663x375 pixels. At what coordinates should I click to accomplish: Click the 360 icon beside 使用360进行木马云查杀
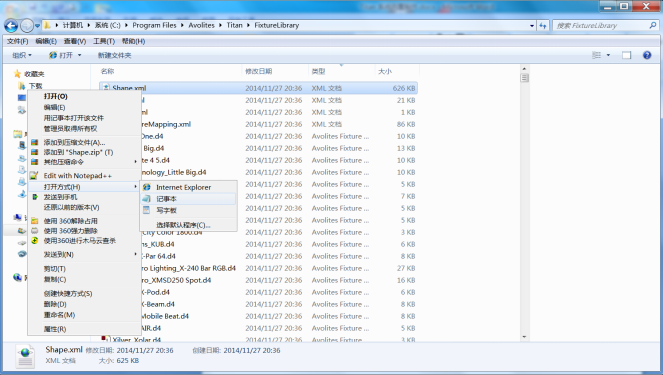35,241
